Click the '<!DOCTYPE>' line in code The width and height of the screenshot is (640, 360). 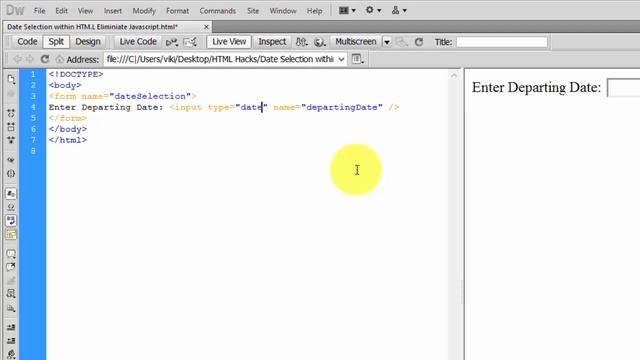tap(76, 74)
